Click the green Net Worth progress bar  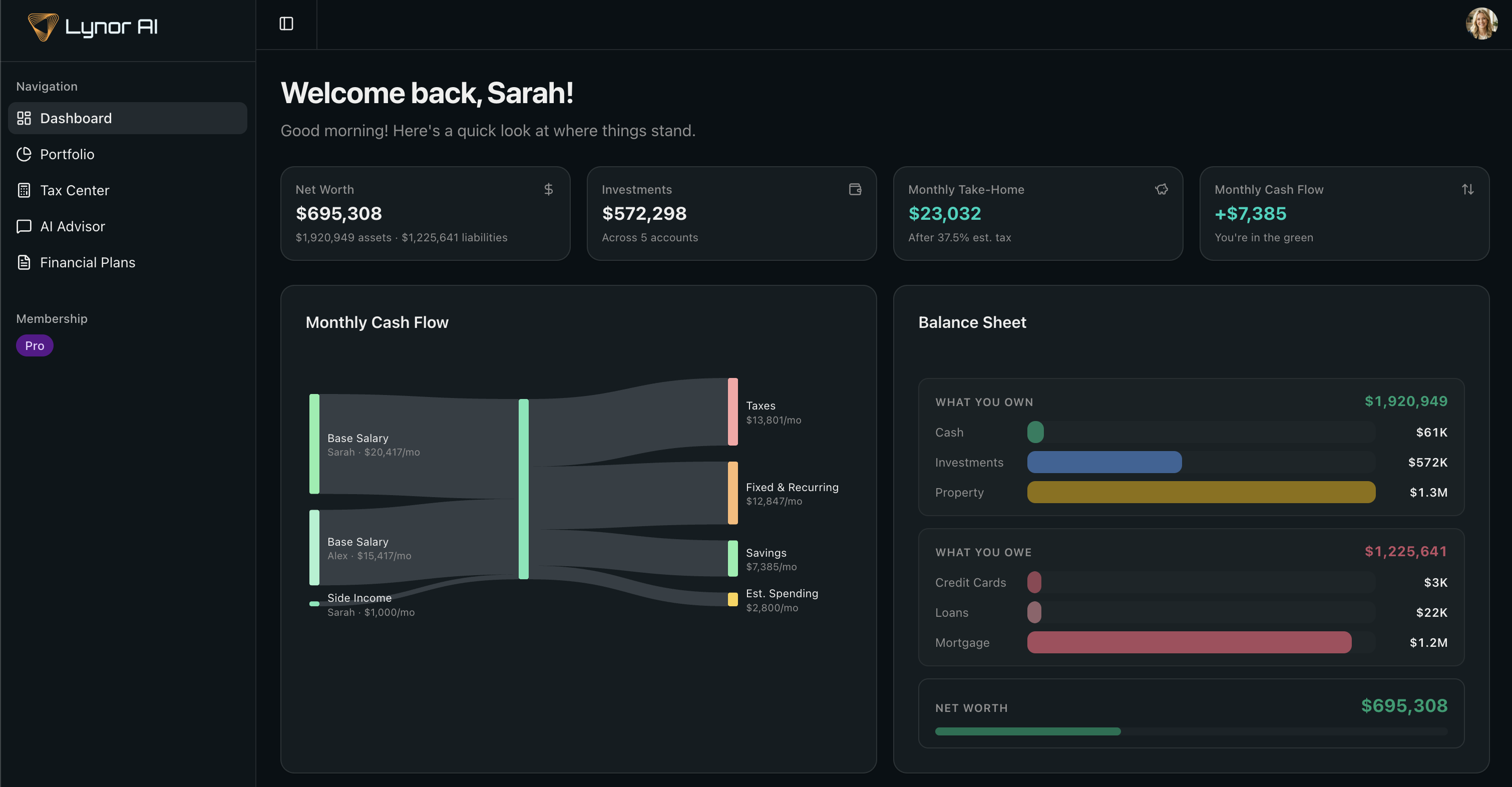(1027, 730)
